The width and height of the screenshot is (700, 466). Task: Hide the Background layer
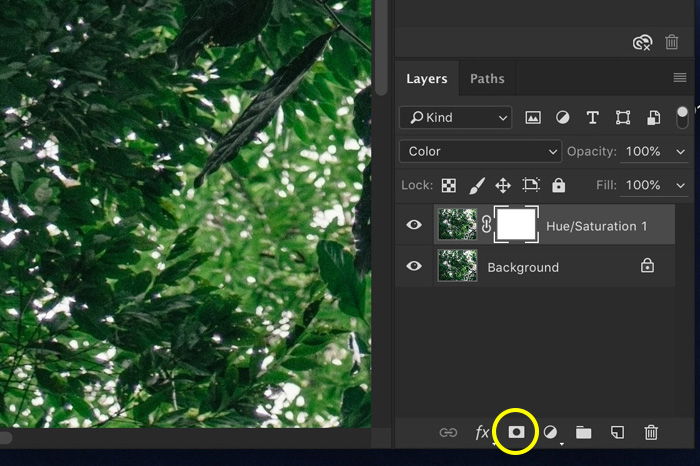(x=414, y=267)
